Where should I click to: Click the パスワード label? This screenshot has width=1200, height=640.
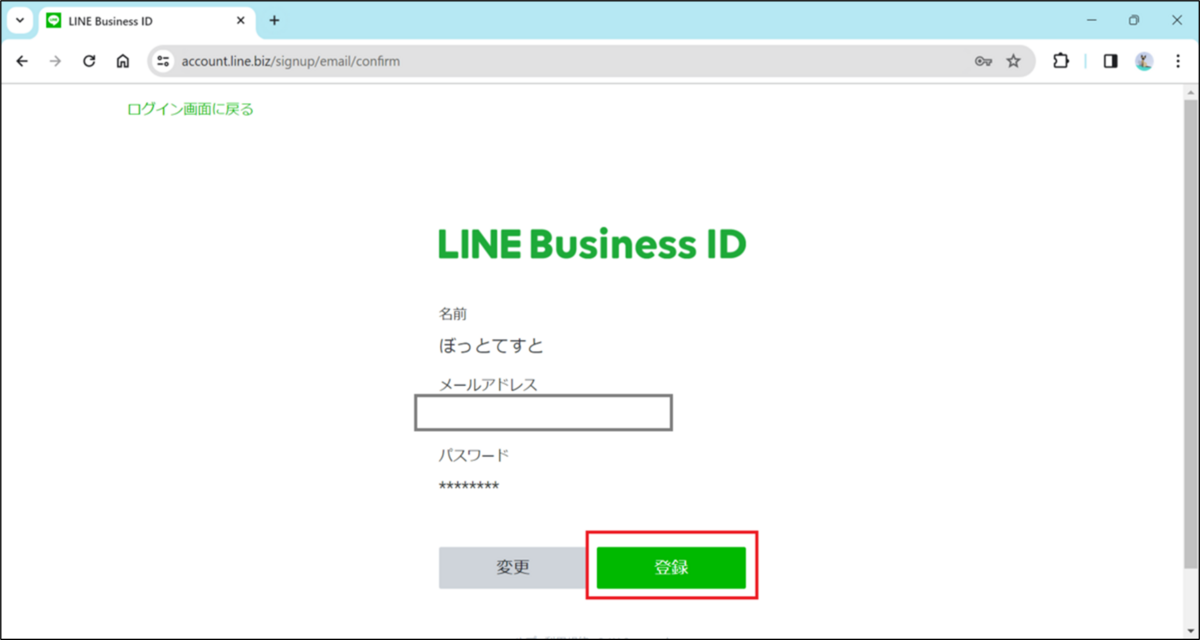pyautogui.click(x=474, y=455)
